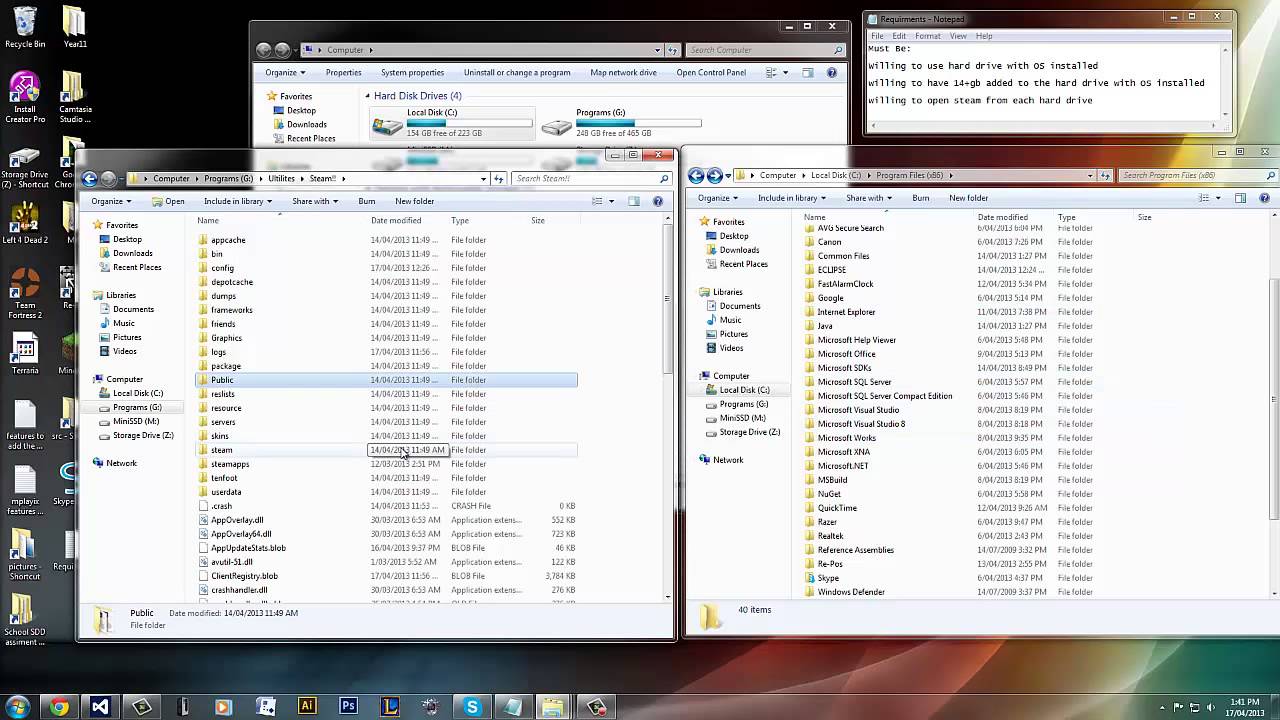Click the Windows Start orb
1280x720 pixels.
(17, 707)
